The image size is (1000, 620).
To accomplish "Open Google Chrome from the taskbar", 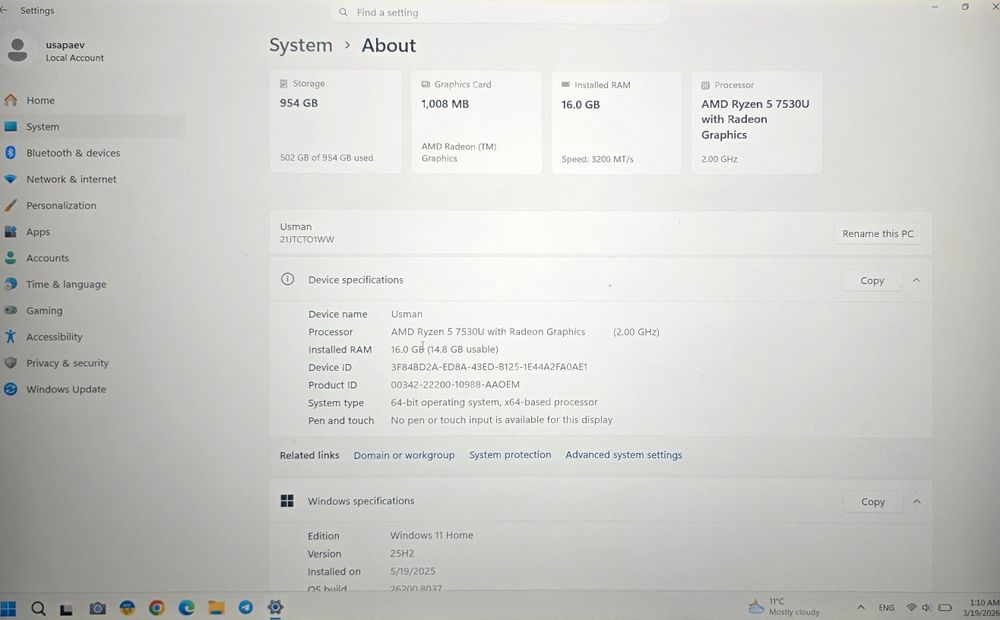I will [x=157, y=608].
